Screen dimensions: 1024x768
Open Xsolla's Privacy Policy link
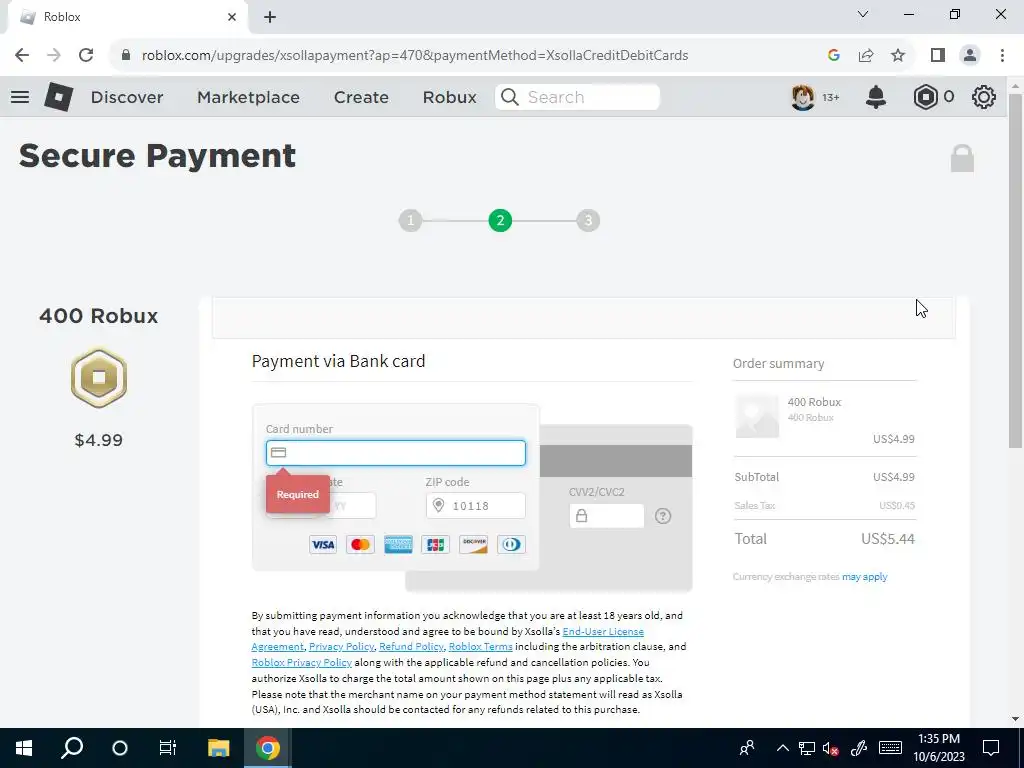342,647
